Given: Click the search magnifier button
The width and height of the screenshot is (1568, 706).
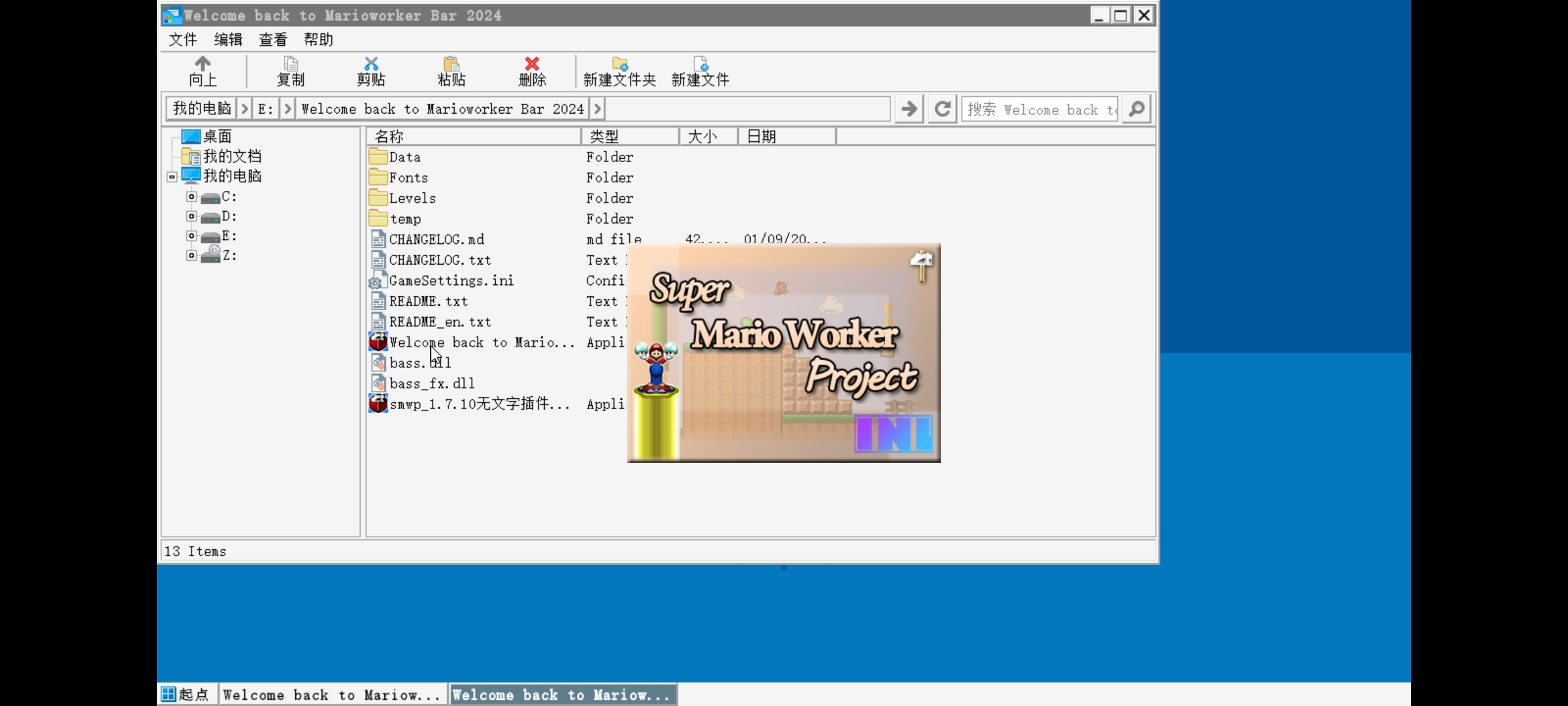Looking at the screenshot, I should (1136, 109).
